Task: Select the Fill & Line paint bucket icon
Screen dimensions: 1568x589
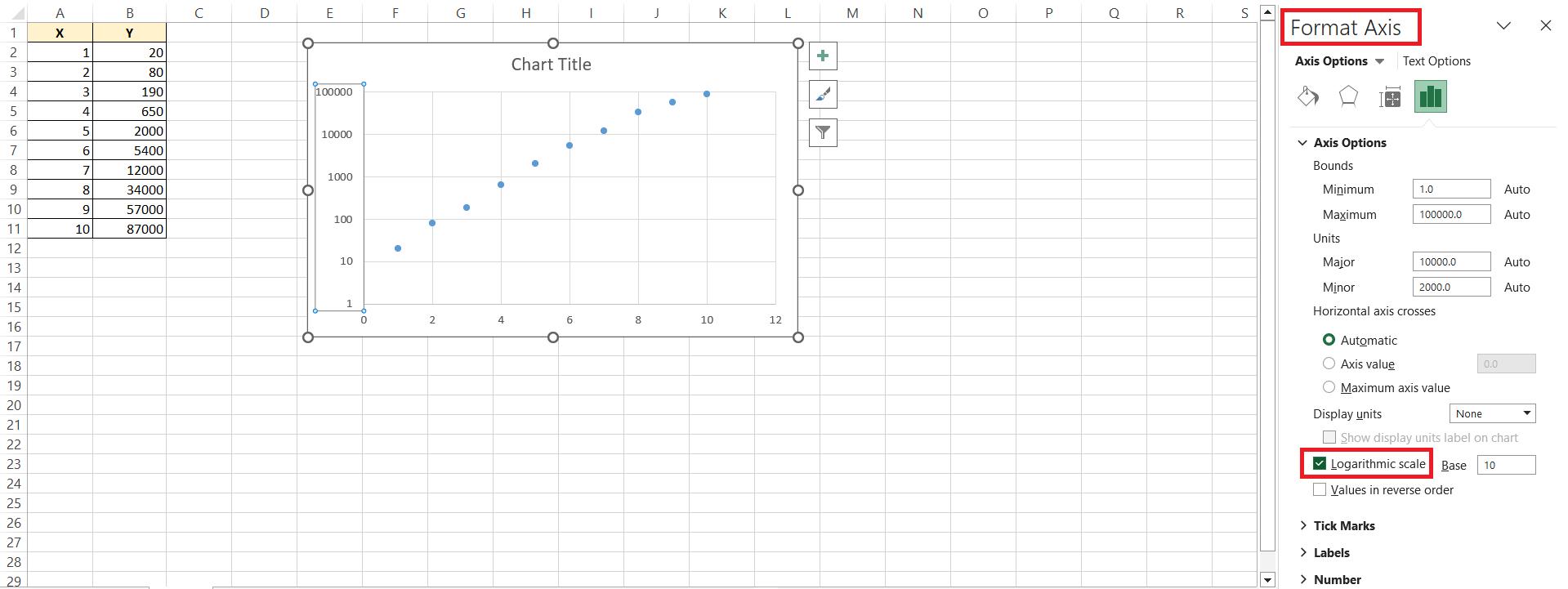Action: click(x=1308, y=96)
